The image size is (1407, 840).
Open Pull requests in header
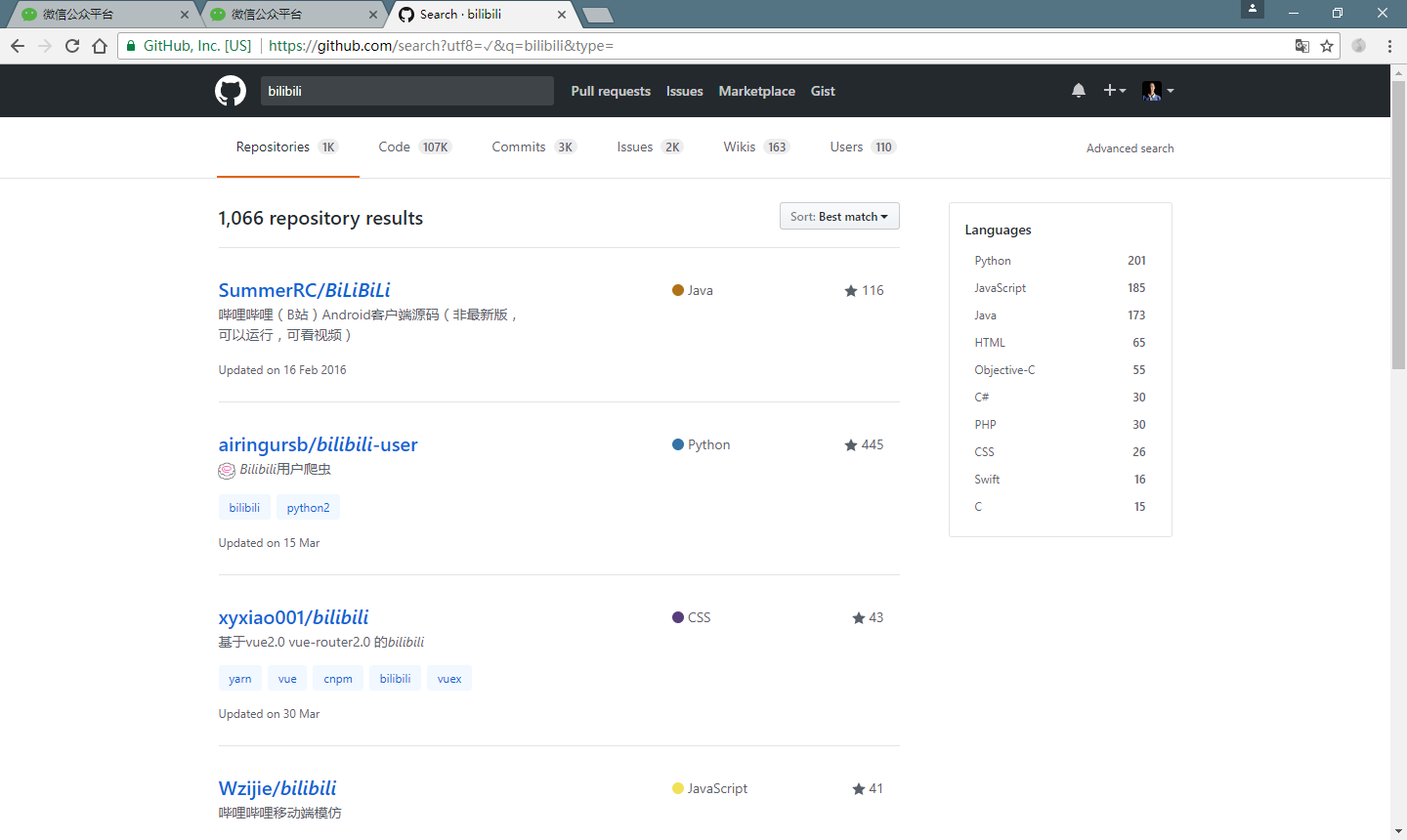(x=611, y=91)
